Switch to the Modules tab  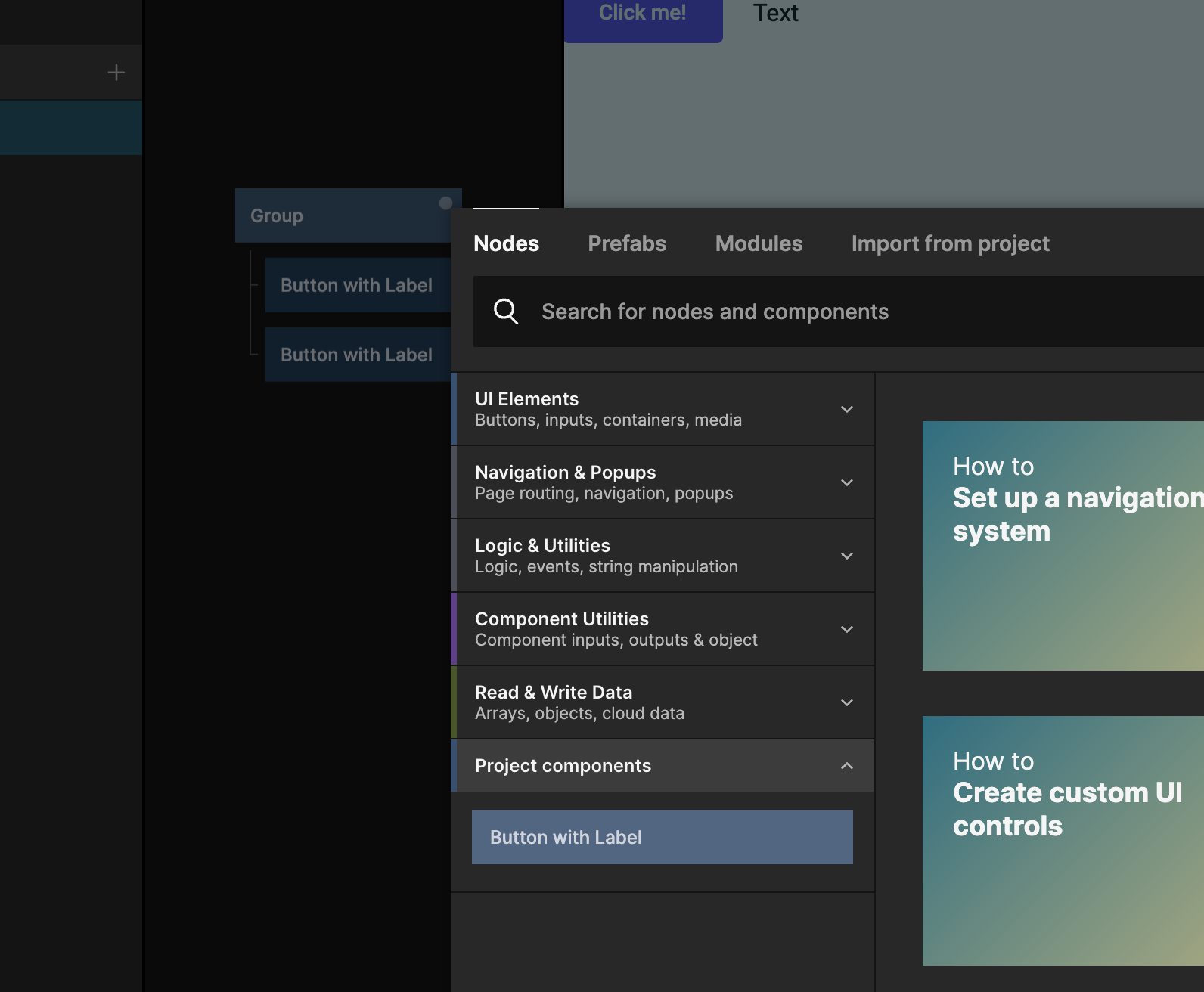[759, 243]
